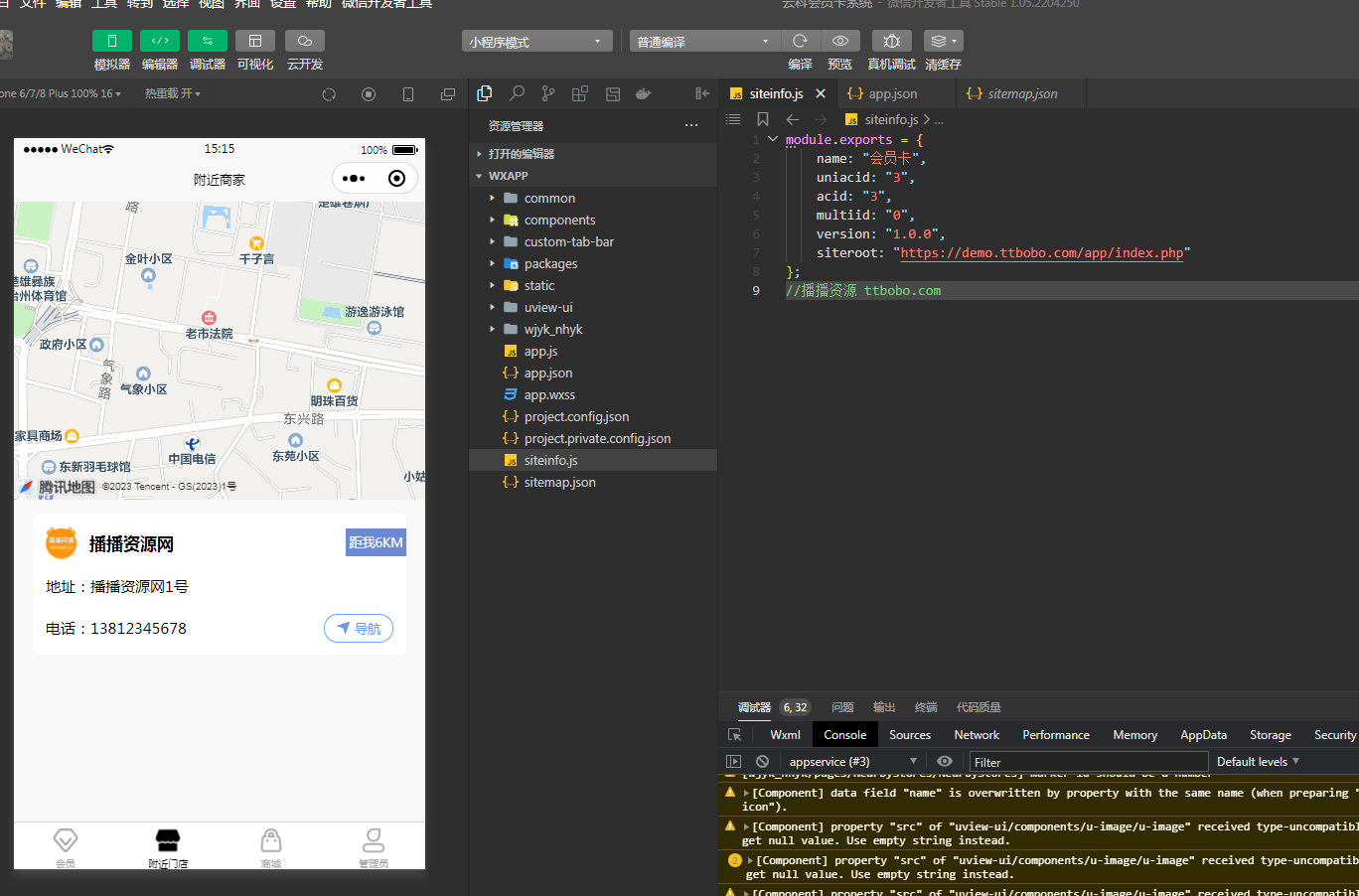Expand the common folder

coord(593,198)
